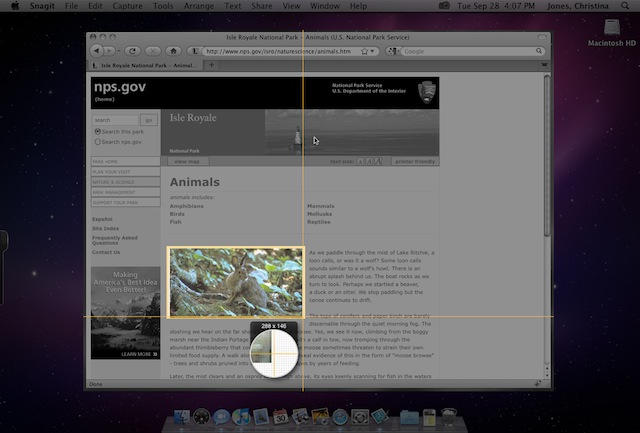Open the Tools menu
This screenshot has height=433, width=640.
(x=163, y=6)
